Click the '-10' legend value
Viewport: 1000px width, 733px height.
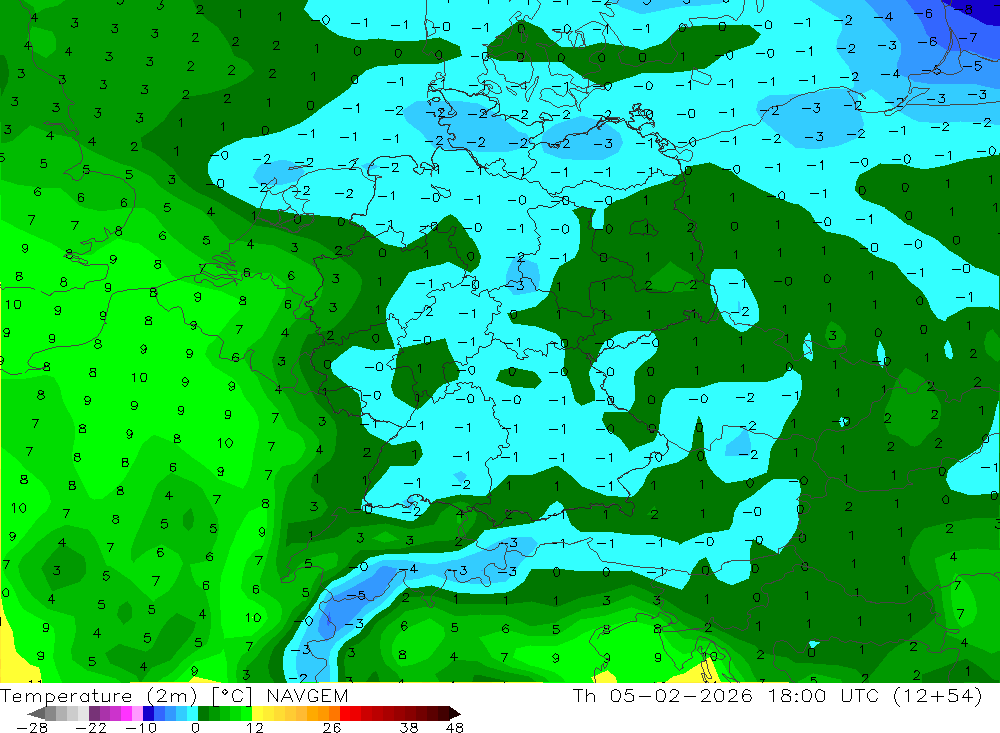point(141,728)
